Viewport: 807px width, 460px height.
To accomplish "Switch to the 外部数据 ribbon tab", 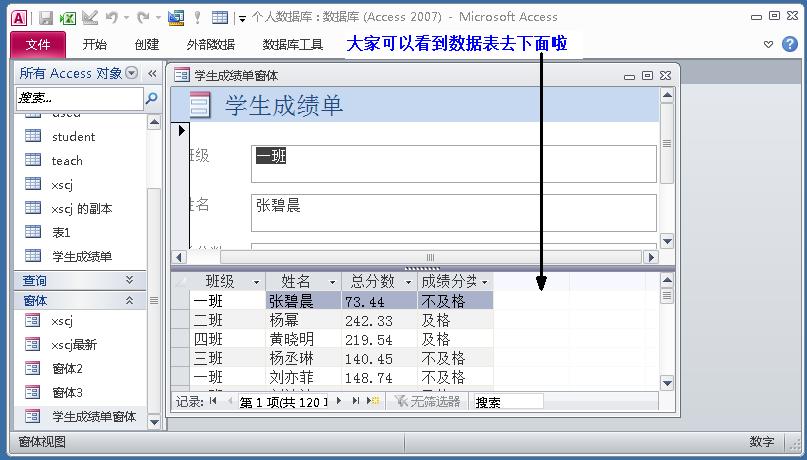I will (211, 45).
